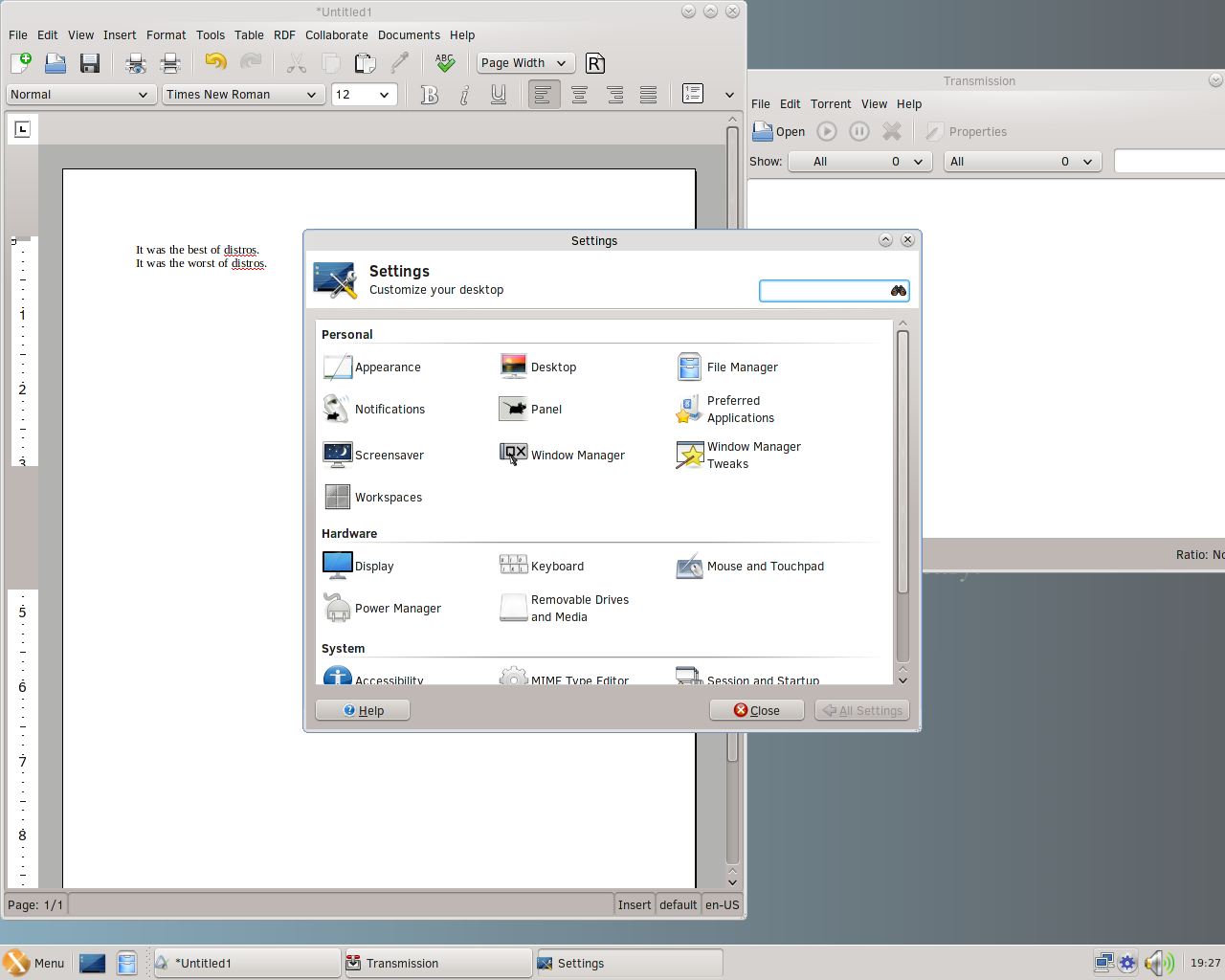Open the Times New Roman font dropdown
Screen dimensions: 1225x980
pyautogui.click(x=243, y=94)
